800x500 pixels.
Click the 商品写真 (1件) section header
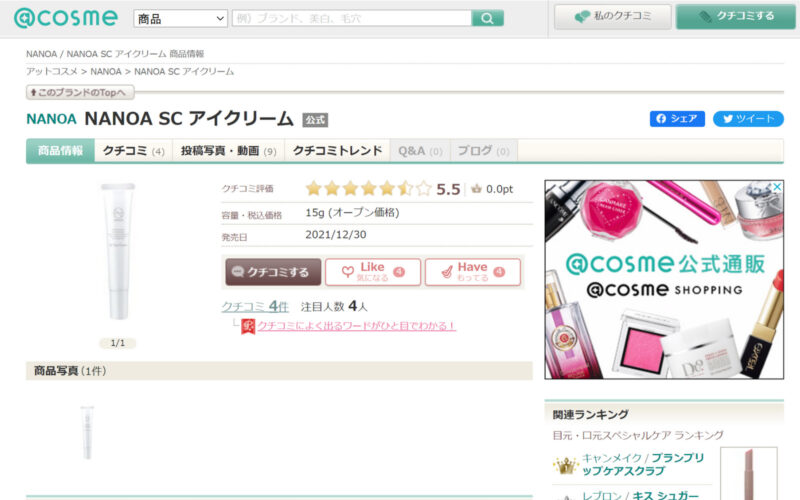(279, 371)
